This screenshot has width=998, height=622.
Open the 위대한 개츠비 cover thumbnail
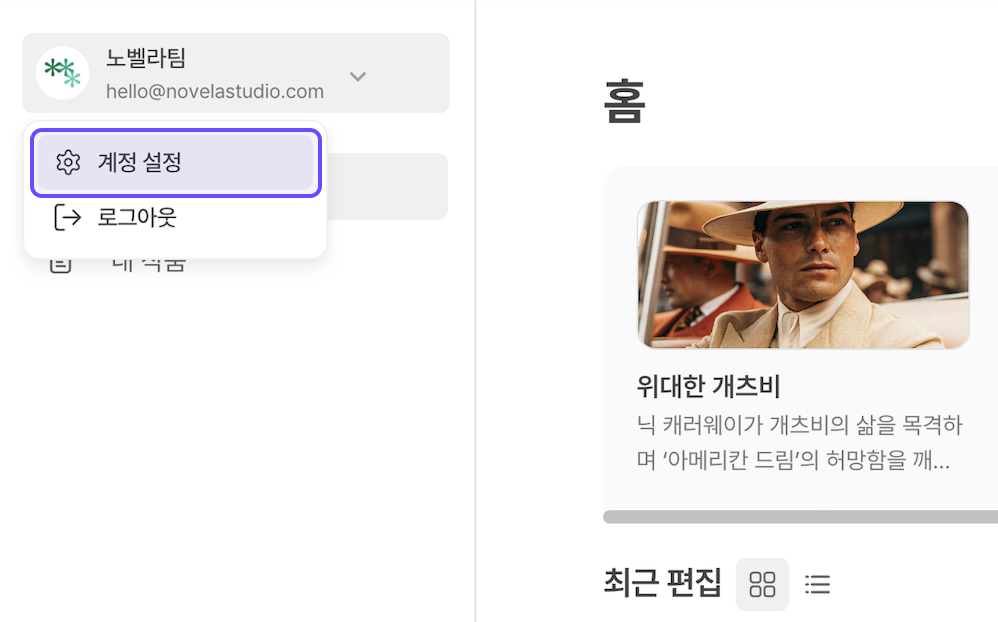(803, 275)
